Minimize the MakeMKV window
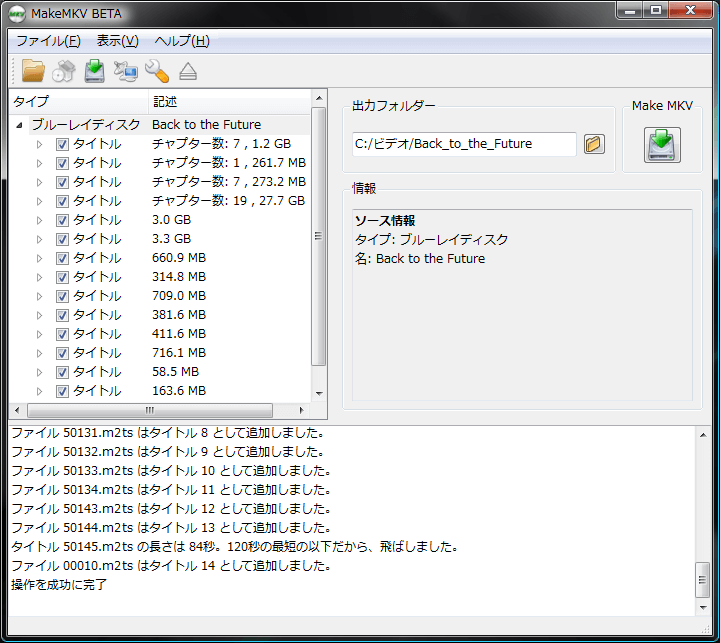 (x=630, y=10)
